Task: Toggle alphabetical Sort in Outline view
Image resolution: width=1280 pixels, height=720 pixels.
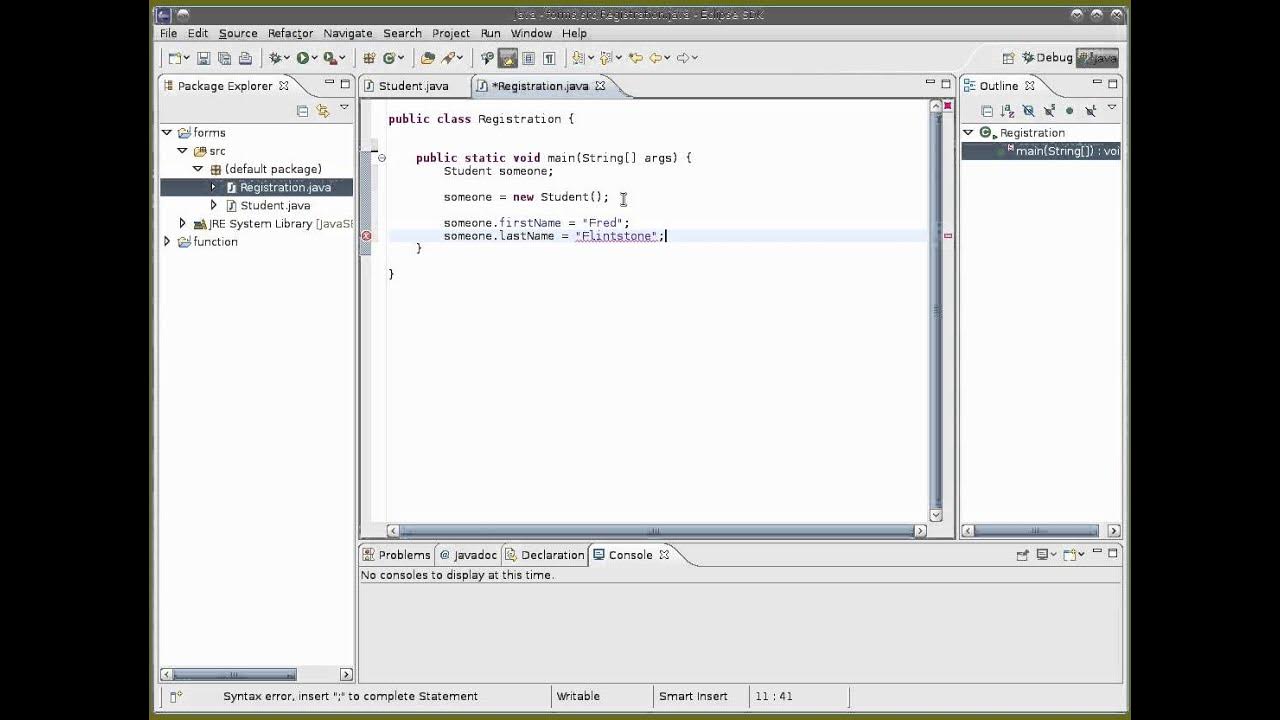Action: point(1008,111)
